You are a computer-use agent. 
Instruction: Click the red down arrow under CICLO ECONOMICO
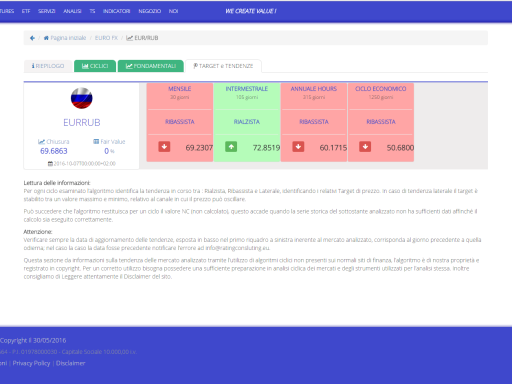tap(365, 147)
